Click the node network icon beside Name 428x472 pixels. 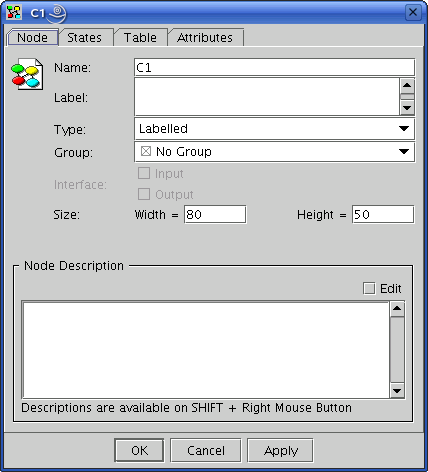tap(27, 74)
